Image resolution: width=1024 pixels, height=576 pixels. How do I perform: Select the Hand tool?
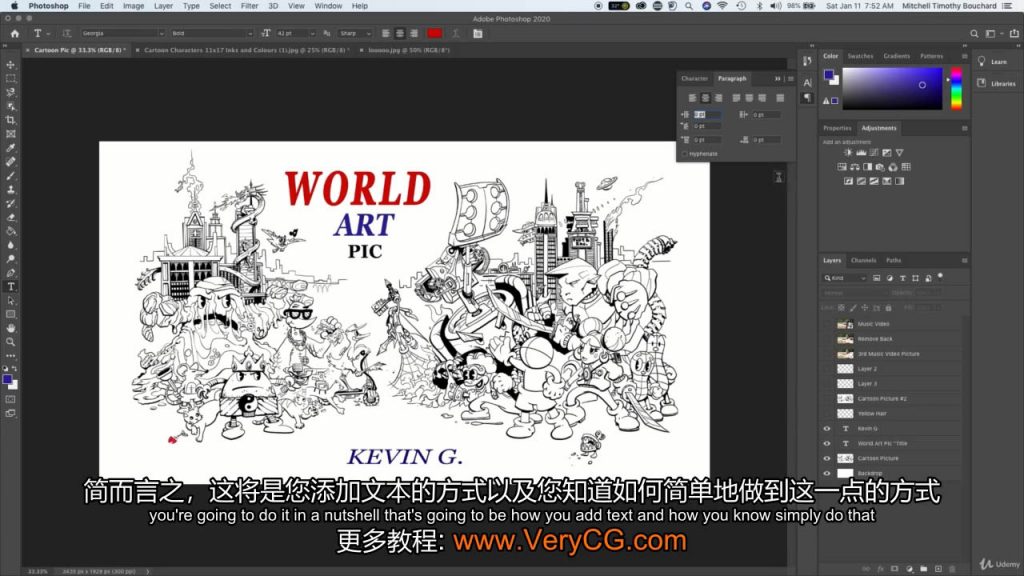tap(10, 328)
